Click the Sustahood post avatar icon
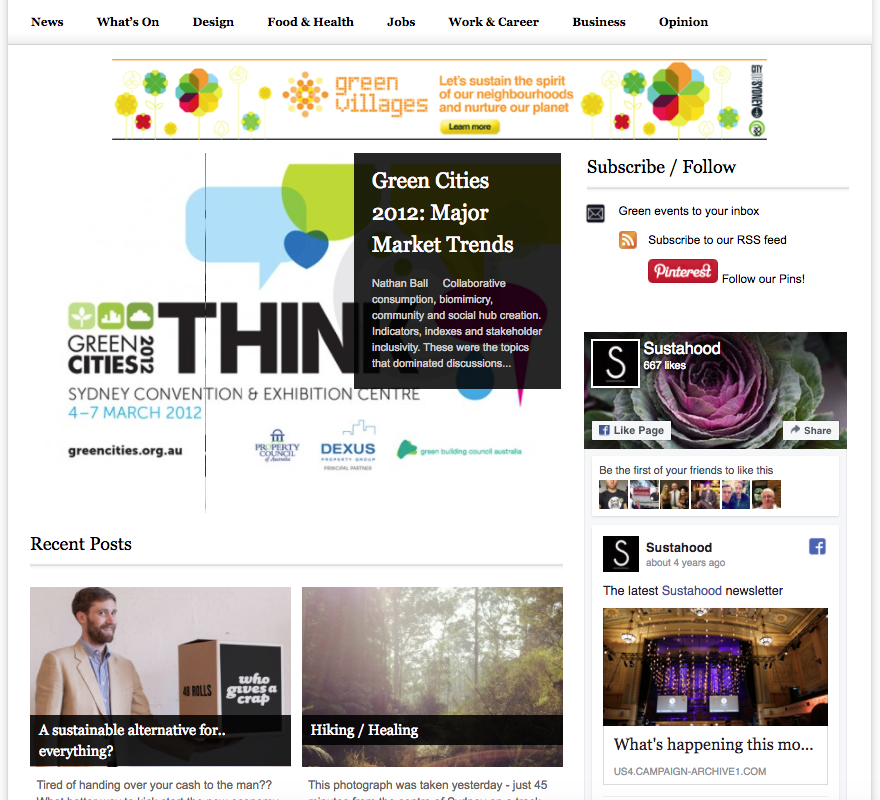Image resolution: width=880 pixels, height=800 pixels. click(621, 554)
